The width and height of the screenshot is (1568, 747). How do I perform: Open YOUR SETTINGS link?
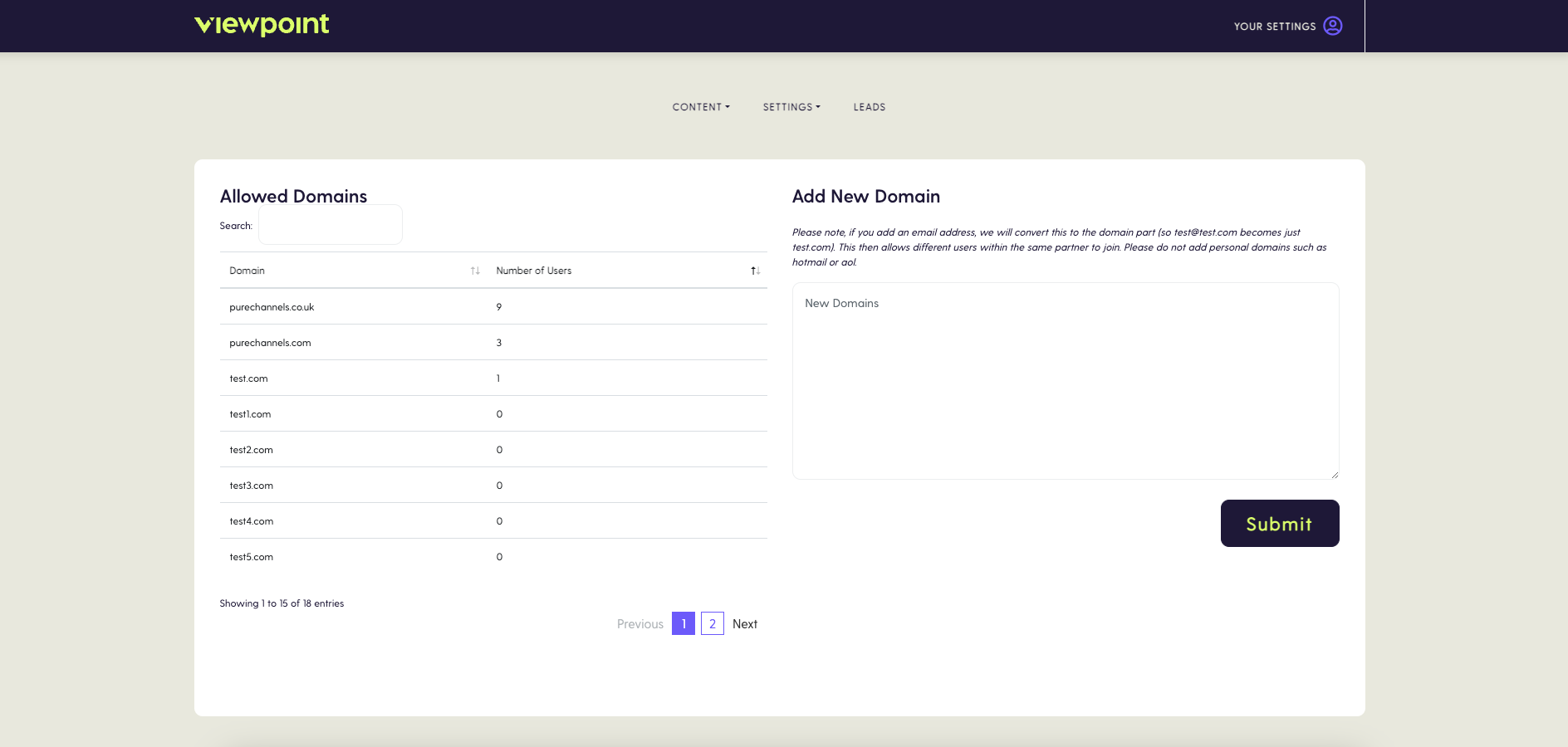click(x=1275, y=27)
